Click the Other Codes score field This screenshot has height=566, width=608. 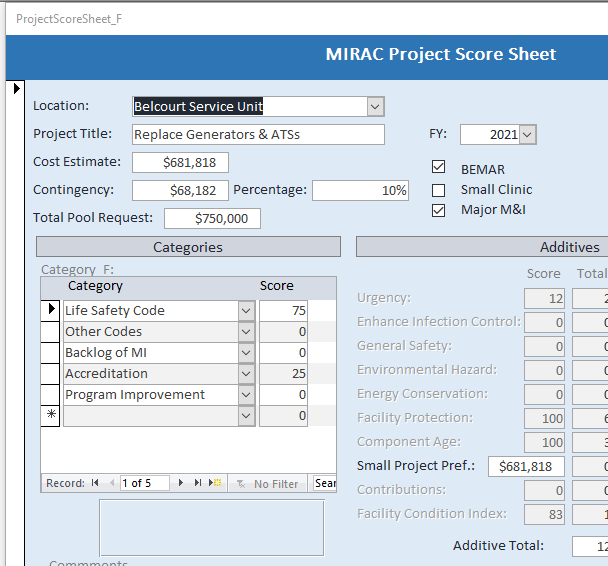coord(283,331)
